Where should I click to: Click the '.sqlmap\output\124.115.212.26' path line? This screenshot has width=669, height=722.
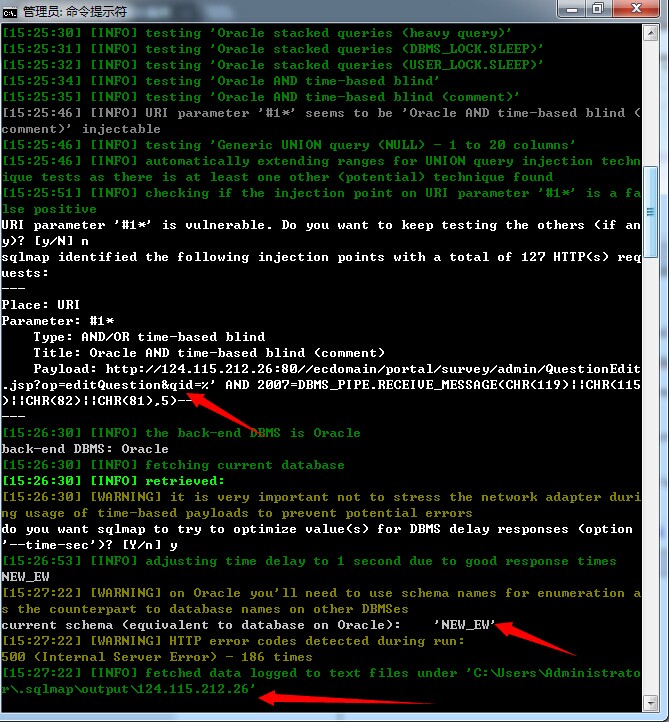(x=128, y=689)
